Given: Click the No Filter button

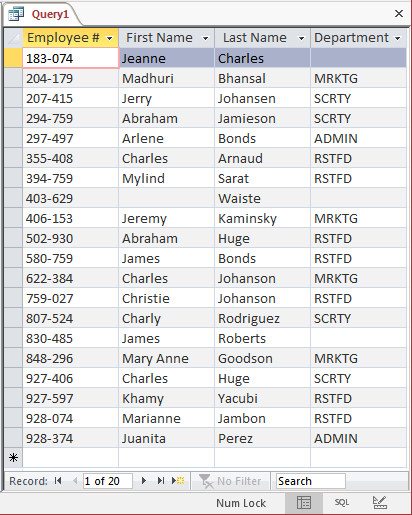Looking at the screenshot, I should pos(230,481).
